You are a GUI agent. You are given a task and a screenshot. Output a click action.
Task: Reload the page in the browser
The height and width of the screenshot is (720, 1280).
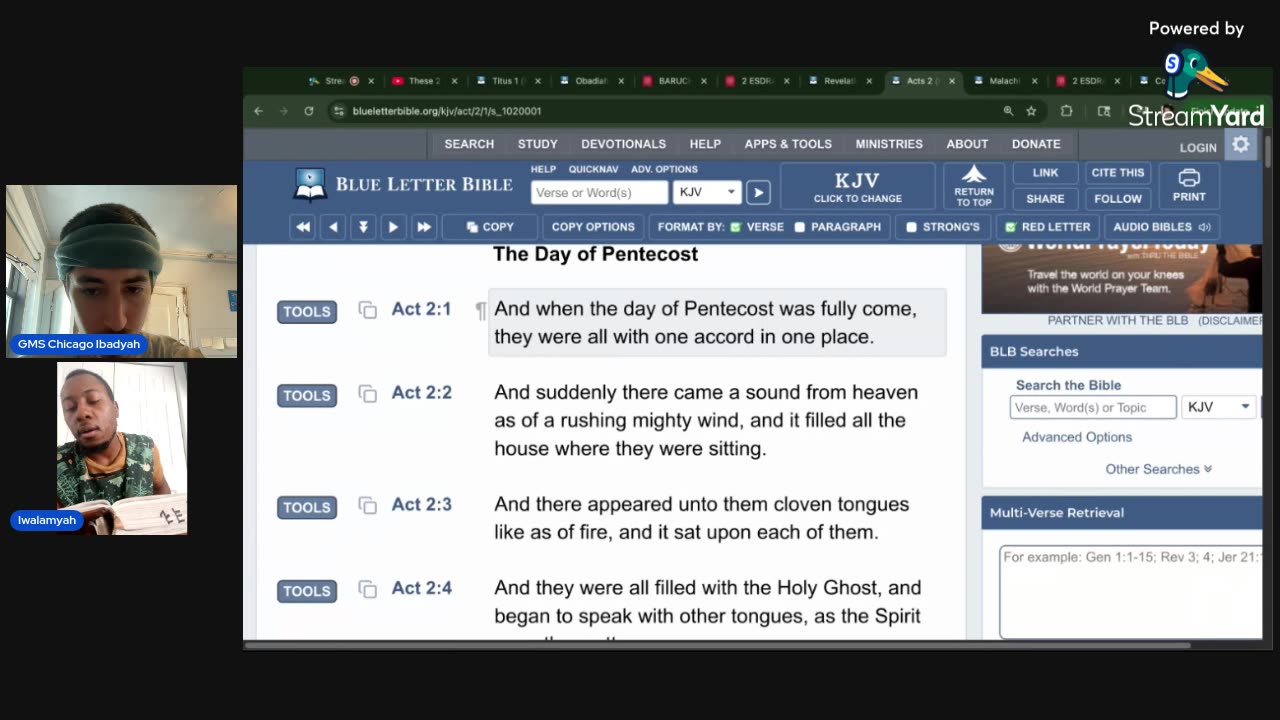[309, 111]
